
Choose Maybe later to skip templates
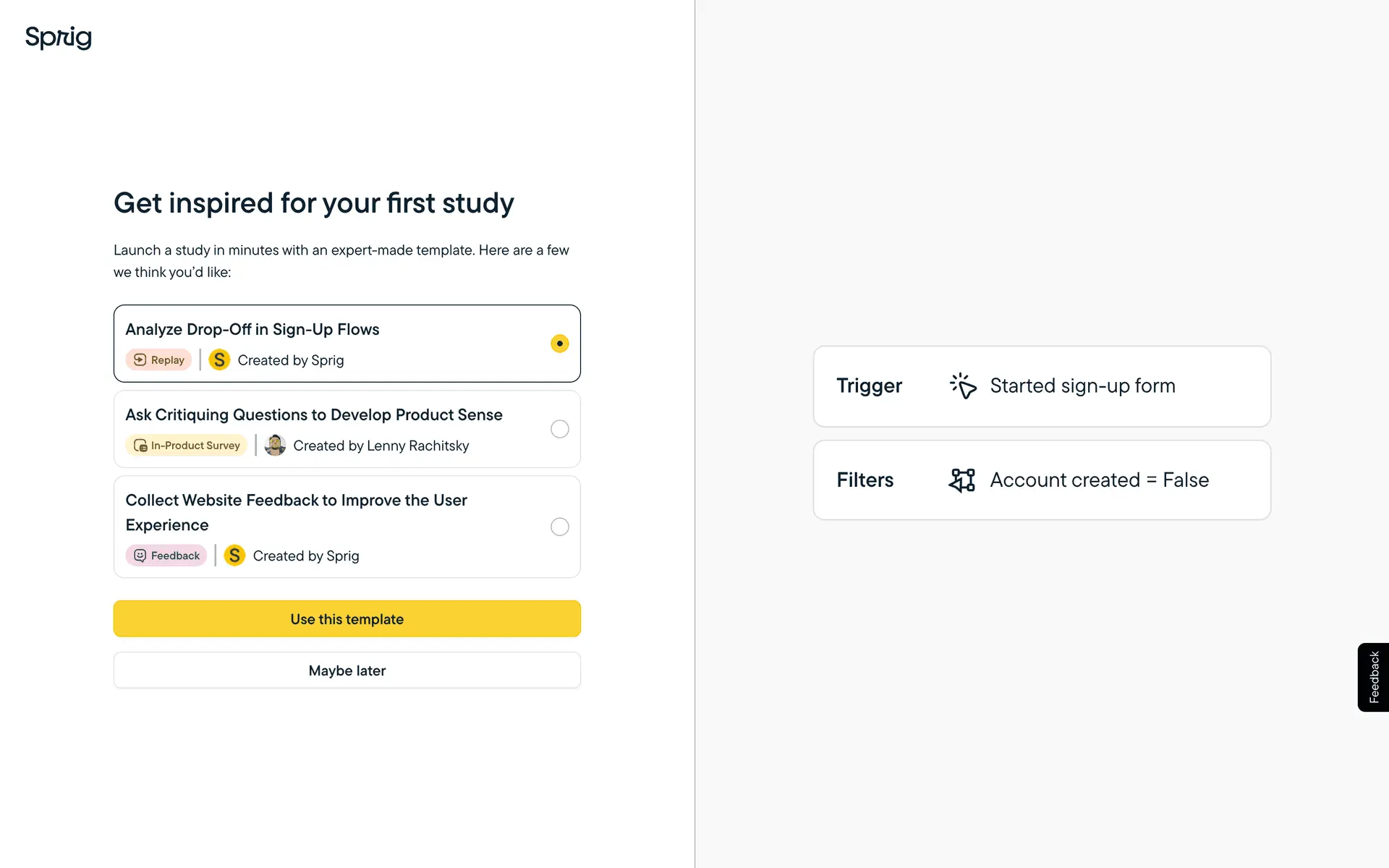[x=347, y=671]
